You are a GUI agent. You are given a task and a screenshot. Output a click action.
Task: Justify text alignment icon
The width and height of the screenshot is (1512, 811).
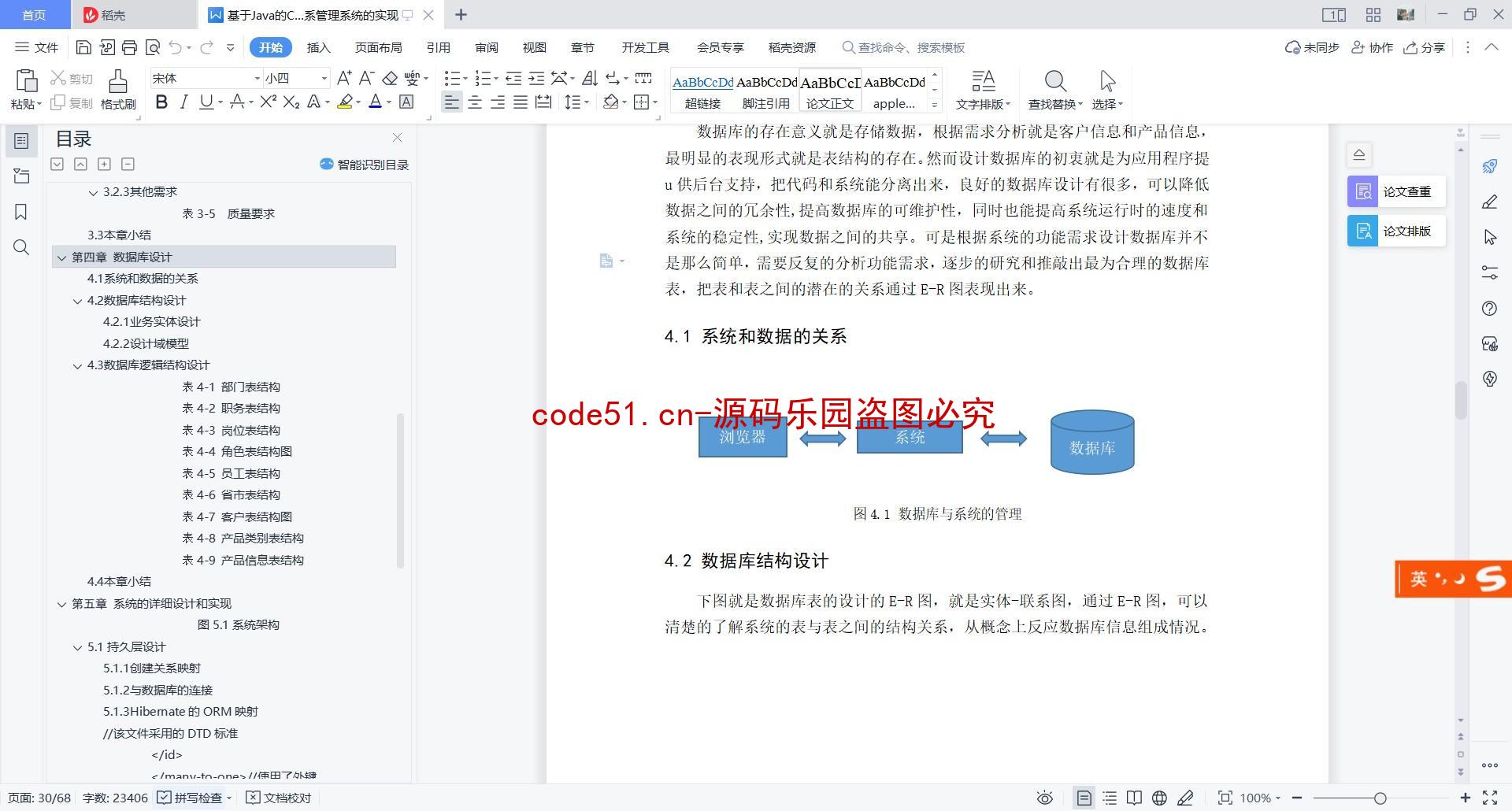point(521,102)
